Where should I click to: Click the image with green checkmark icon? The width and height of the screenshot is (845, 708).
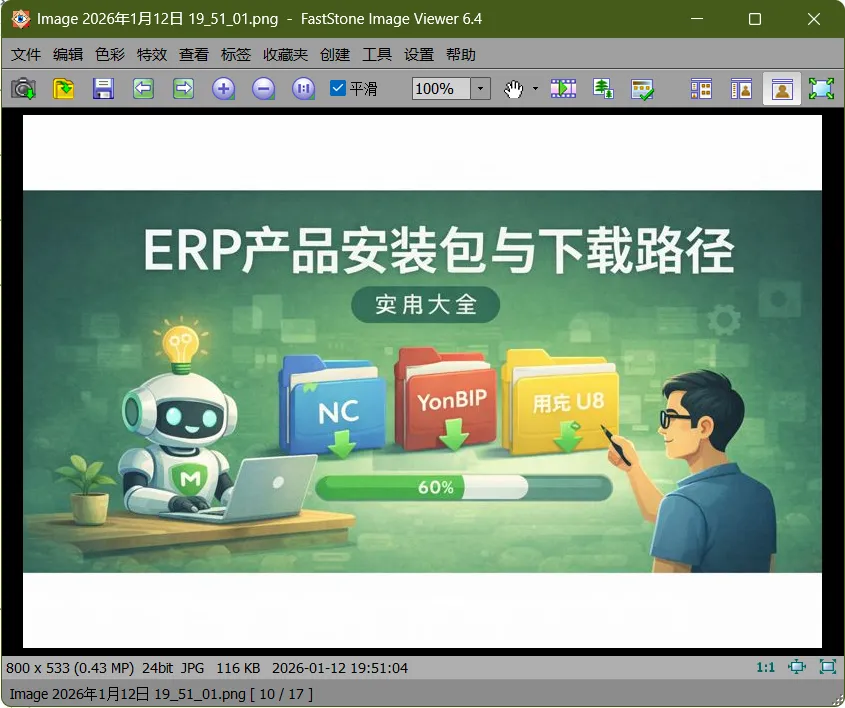[642, 89]
